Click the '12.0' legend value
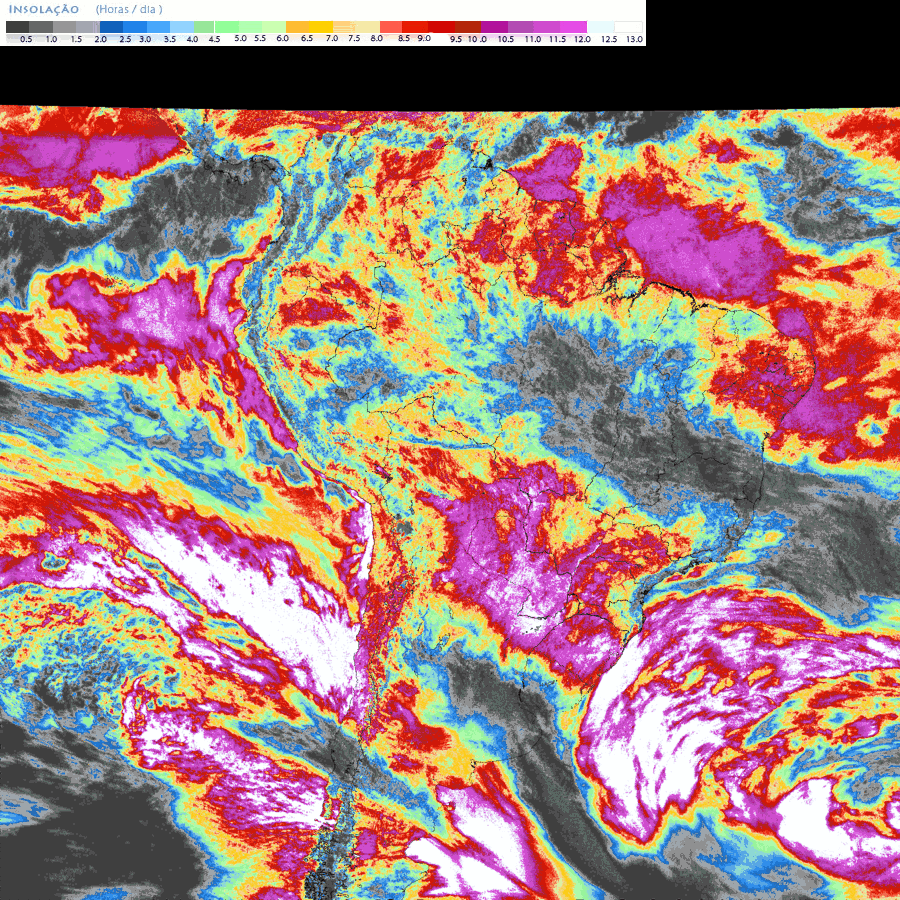This screenshot has height=900, width=900. (583, 39)
